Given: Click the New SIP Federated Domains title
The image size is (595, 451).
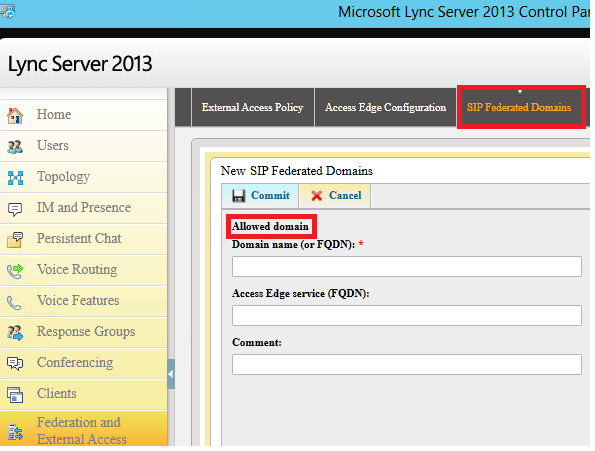Looking at the screenshot, I should tap(297, 171).
